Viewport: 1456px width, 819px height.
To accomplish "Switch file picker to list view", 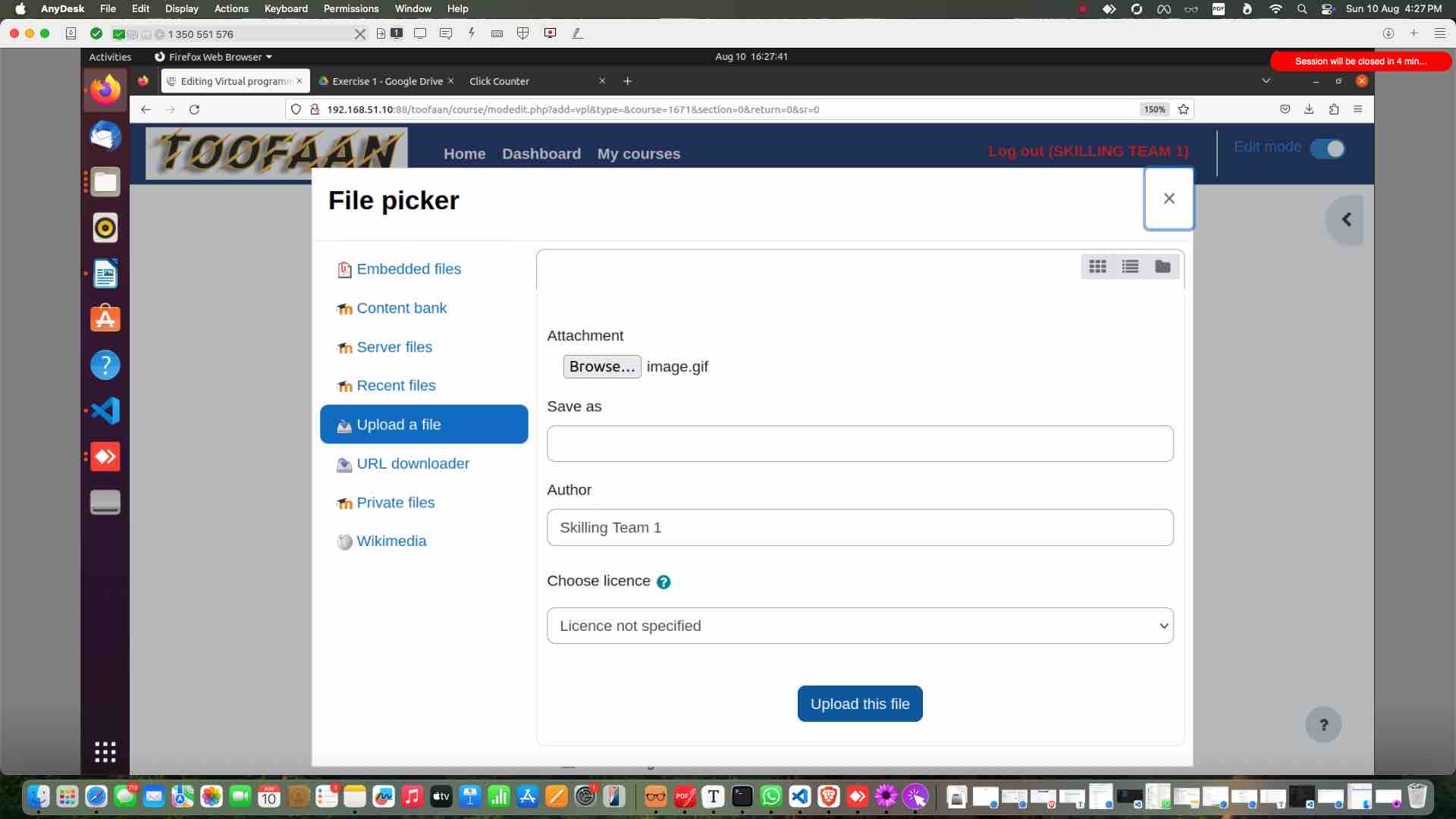I will 1130,266.
